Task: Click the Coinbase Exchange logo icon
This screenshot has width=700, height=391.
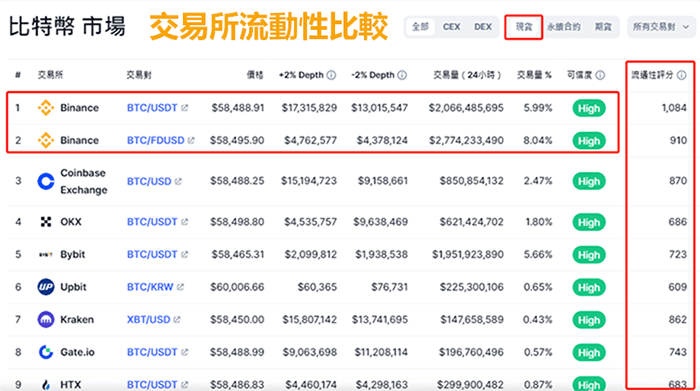Action: tap(46, 181)
